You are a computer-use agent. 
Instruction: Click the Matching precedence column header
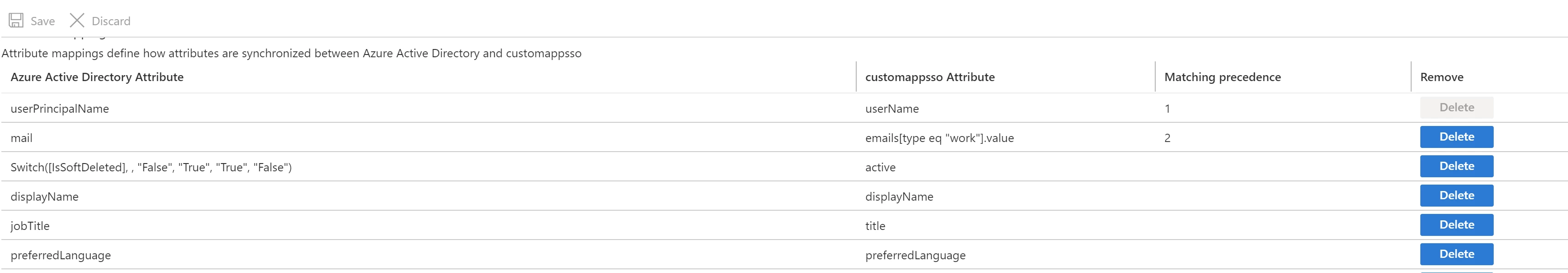pos(1222,77)
